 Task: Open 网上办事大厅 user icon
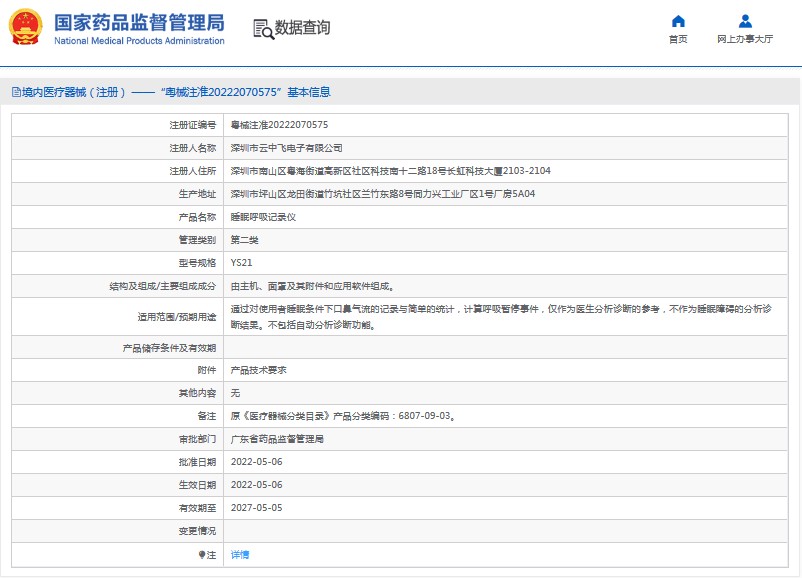pyautogui.click(x=745, y=21)
